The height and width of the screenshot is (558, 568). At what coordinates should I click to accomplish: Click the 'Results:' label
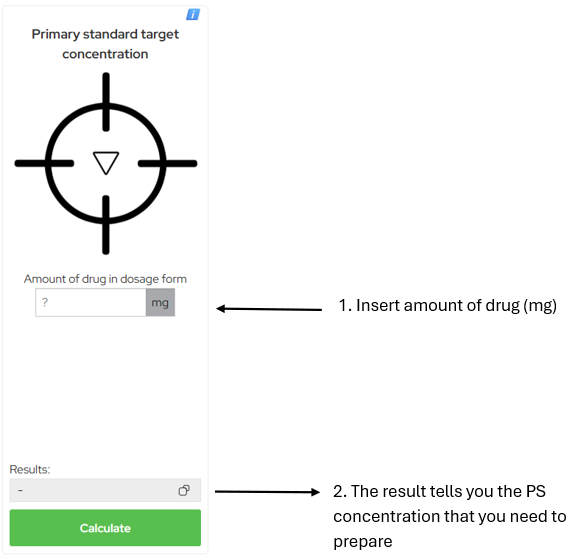(x=30, y=469)
